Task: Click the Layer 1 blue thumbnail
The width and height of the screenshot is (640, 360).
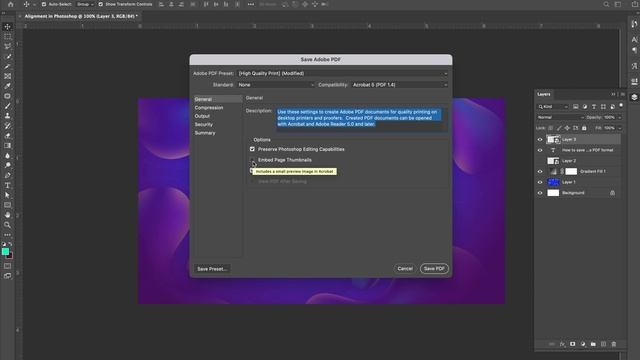Action: [x=553, y=182]
